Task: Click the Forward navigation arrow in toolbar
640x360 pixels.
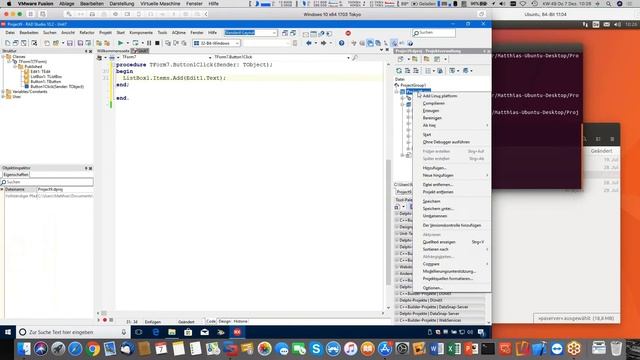Action: (323, 43)
